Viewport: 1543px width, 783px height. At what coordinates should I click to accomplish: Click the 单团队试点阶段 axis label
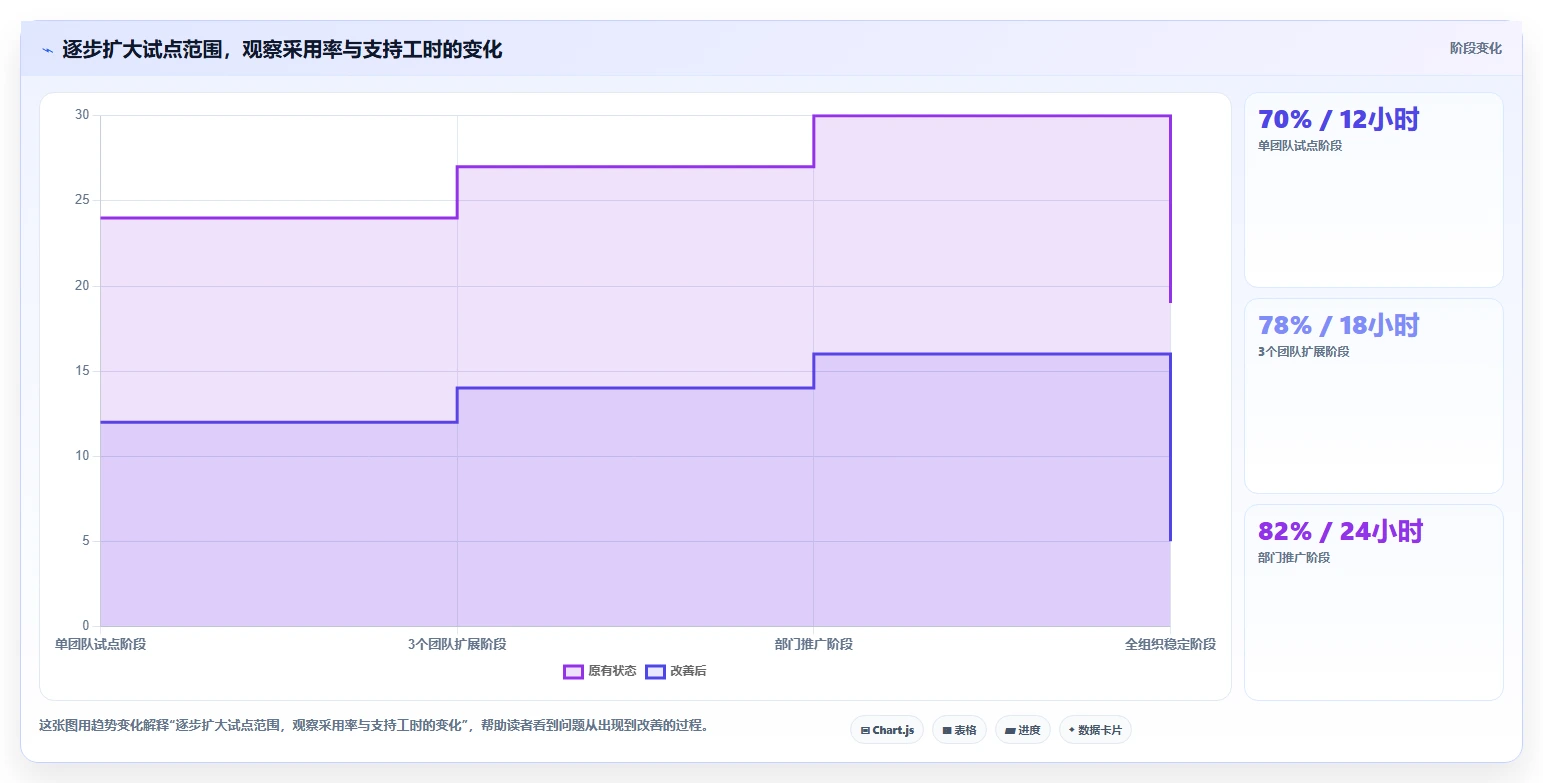100,644
